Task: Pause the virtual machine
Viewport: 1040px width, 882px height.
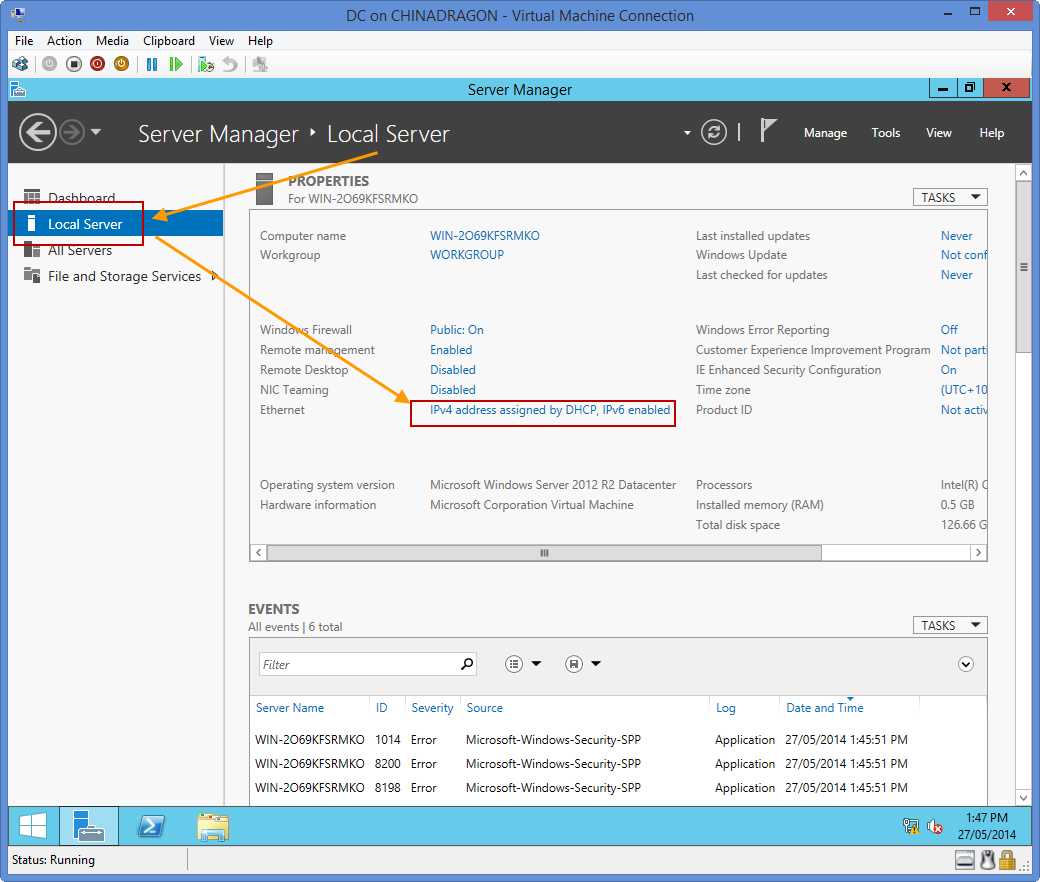Action: [152, 64]
